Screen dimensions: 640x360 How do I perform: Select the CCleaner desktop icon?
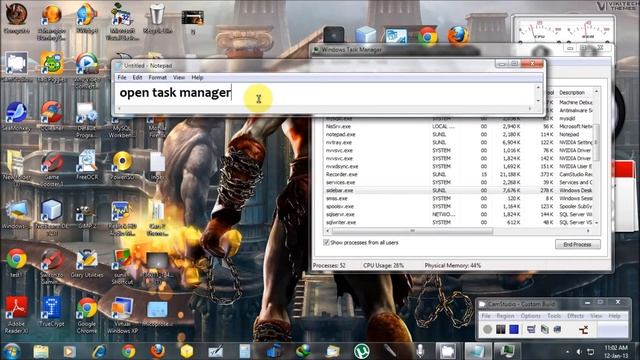point(52,116)
